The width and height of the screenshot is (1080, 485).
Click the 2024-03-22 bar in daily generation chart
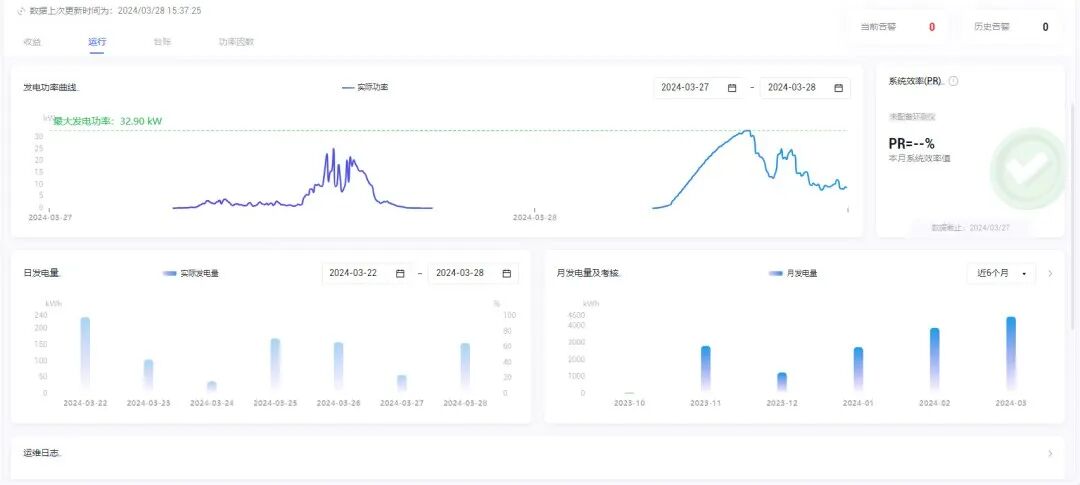[x=85, y=354]
